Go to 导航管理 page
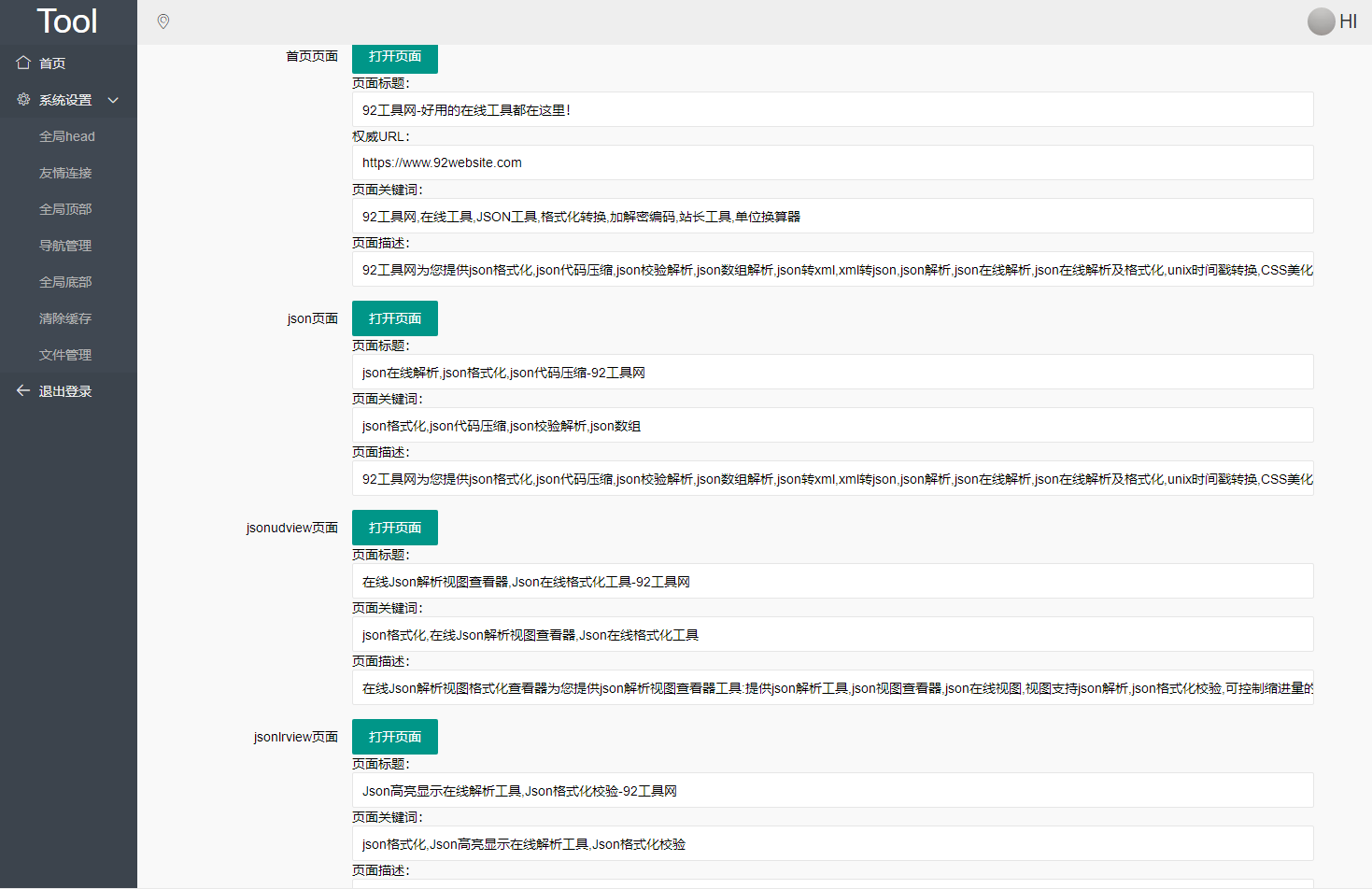Screen dimensions: 1372x889 pos(65,246)
